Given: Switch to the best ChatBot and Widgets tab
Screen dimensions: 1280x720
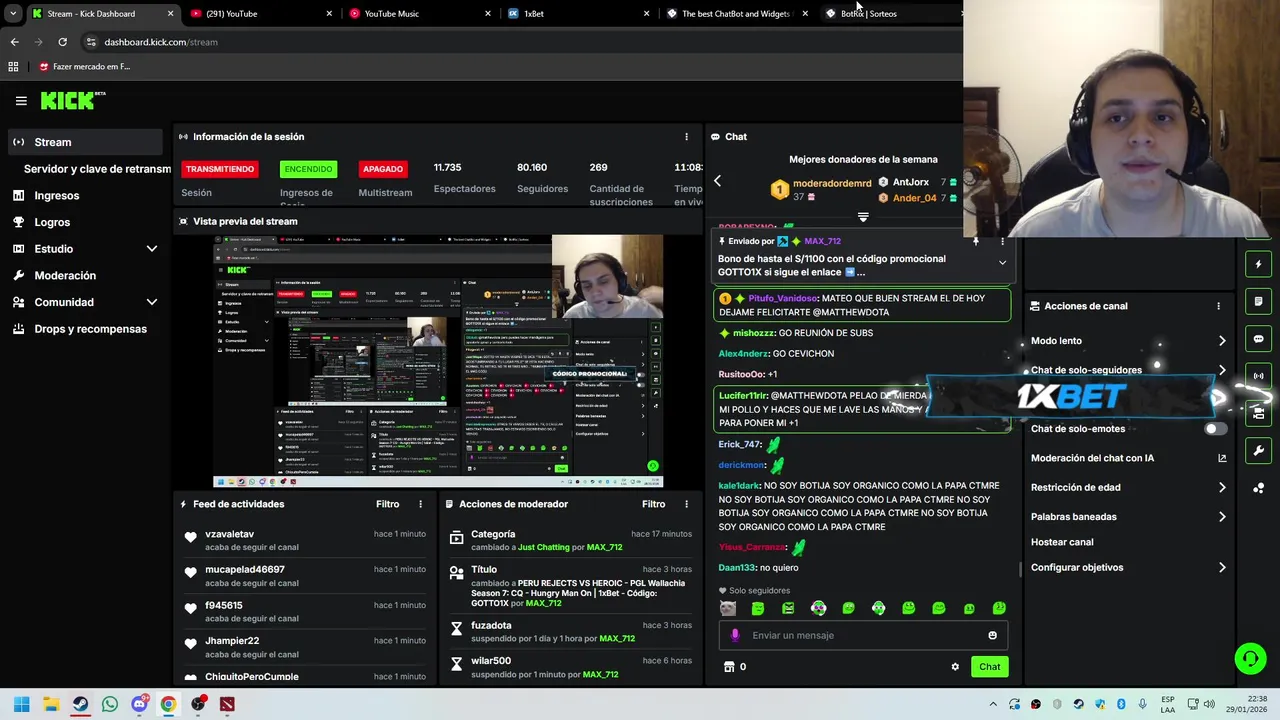Looking at the screenshot, I should point(736,14).
